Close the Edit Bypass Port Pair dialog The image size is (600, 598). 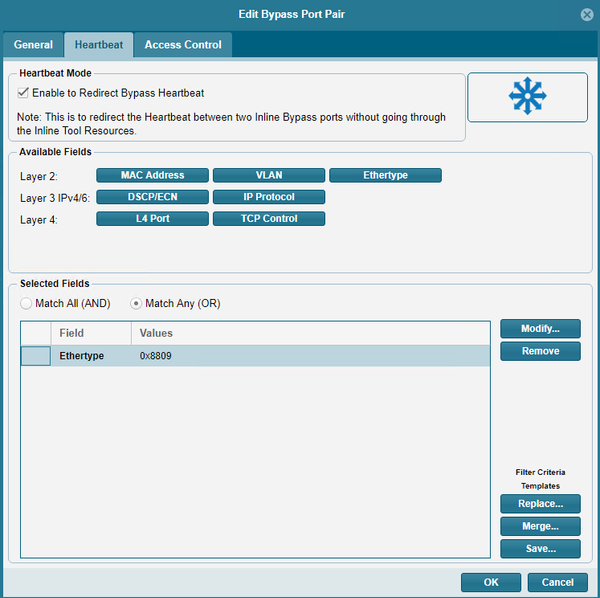point(585,14)
